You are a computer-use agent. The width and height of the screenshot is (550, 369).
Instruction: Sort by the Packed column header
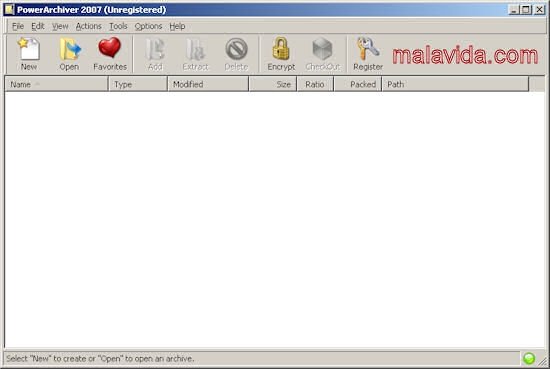click(x=358, y=84)
